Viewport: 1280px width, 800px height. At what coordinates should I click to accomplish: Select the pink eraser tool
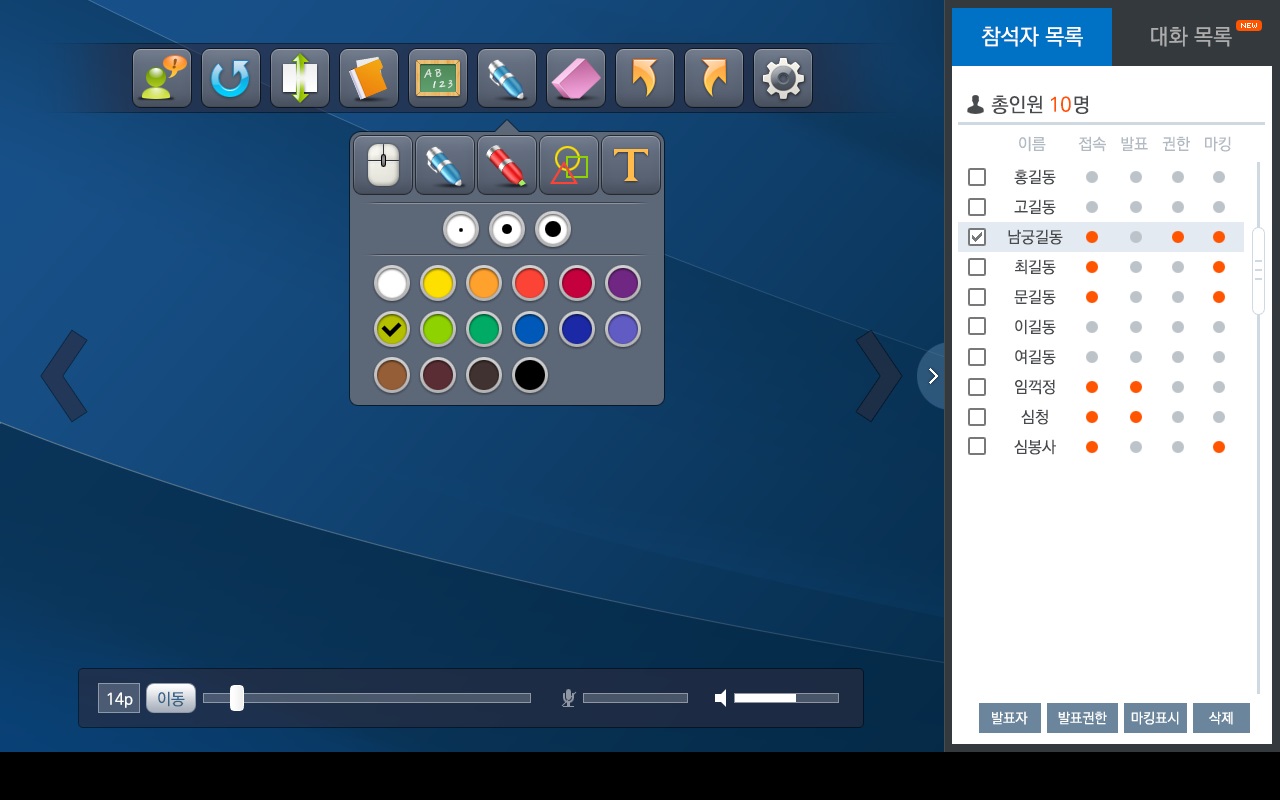pos(576,78)
